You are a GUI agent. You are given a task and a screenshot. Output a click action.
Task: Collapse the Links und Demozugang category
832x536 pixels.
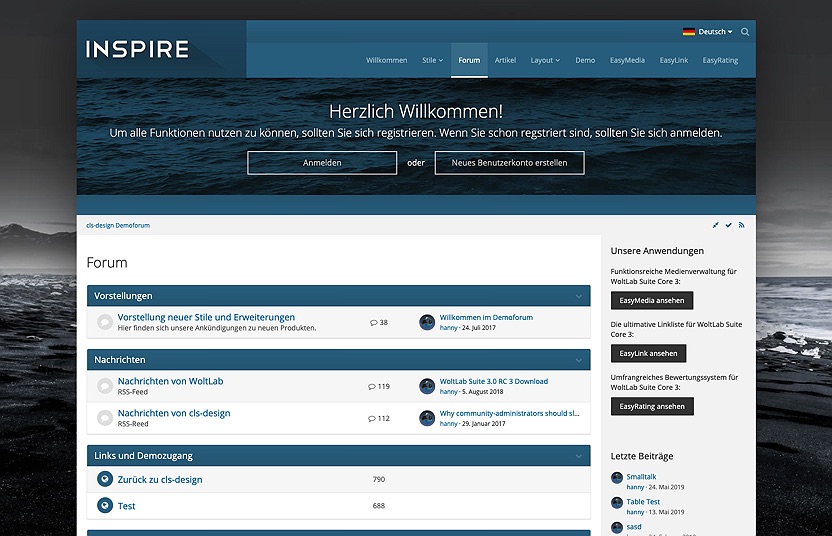click(578, 456)
